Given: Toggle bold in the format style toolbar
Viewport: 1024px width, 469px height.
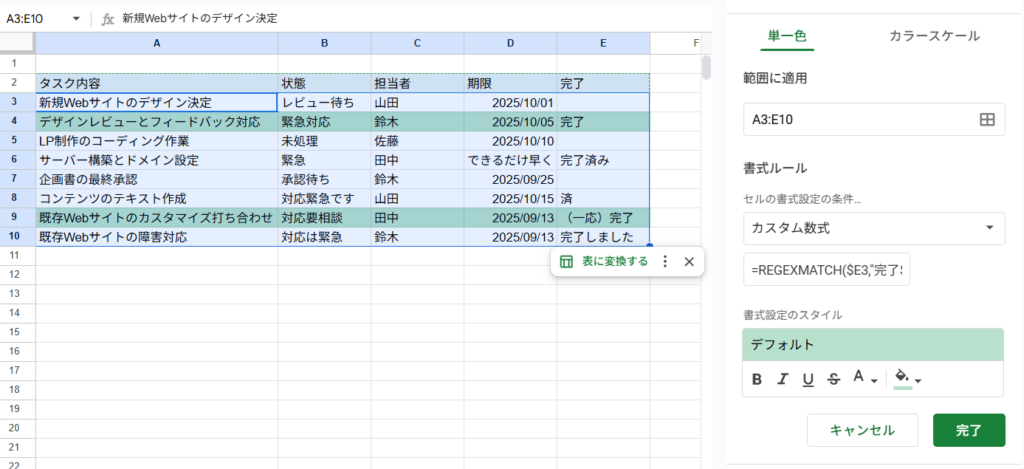Looking at the screenshot, I should tap(757, 379).
